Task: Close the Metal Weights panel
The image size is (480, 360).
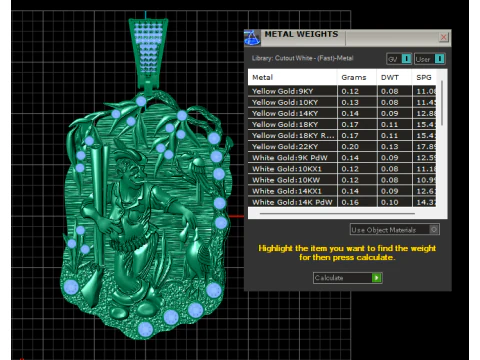Action: point(443,37)
